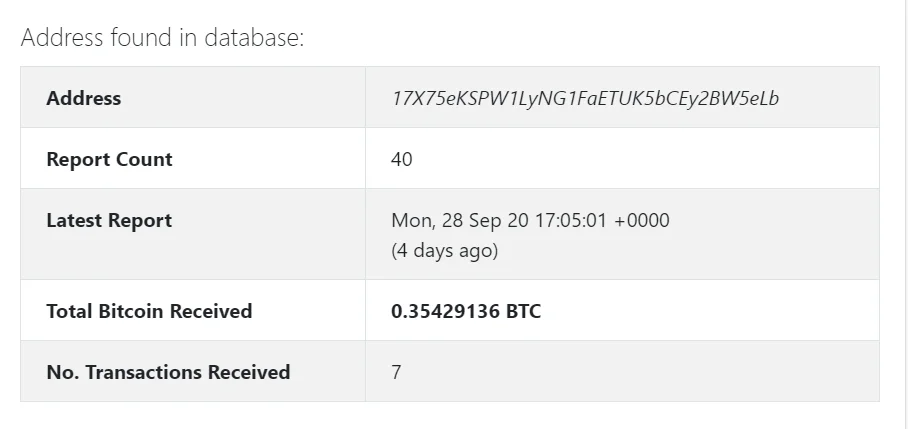Viewport: 908px width, 429px height.
Task: Click the report count value 40
Action: [x=402, y=159]
